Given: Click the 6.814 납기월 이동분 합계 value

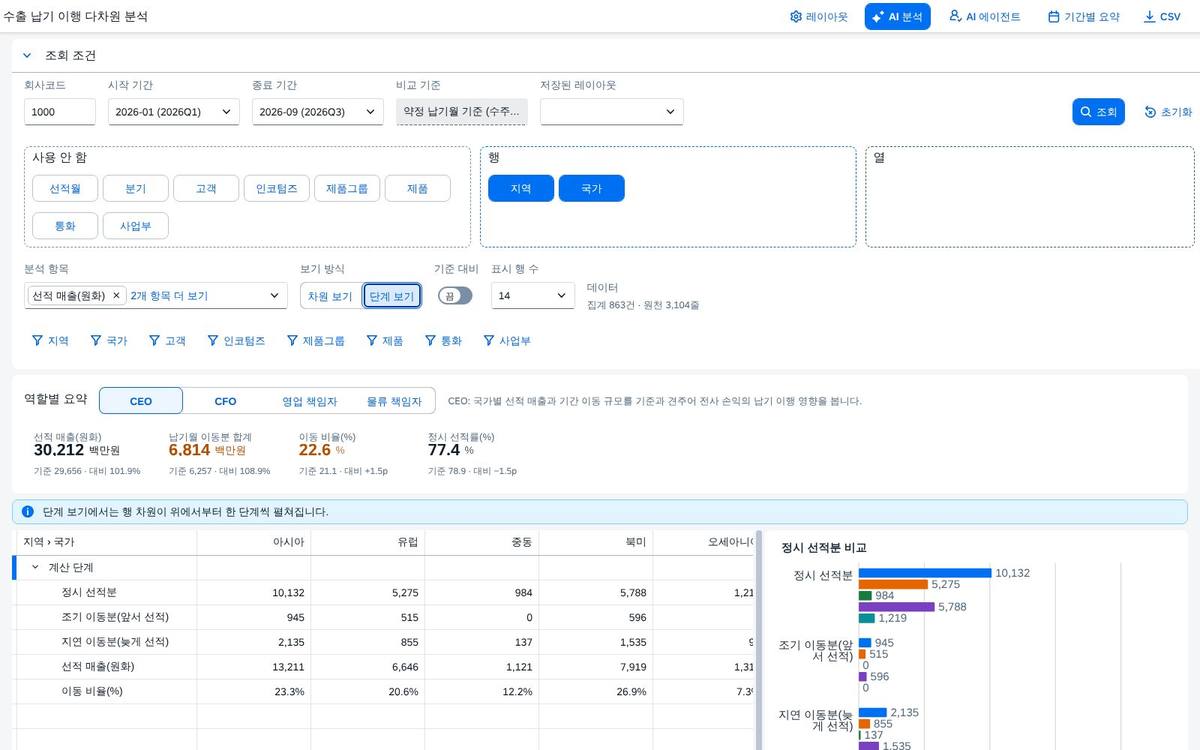Looking at the screenshot, I should [x=190, y=450].
